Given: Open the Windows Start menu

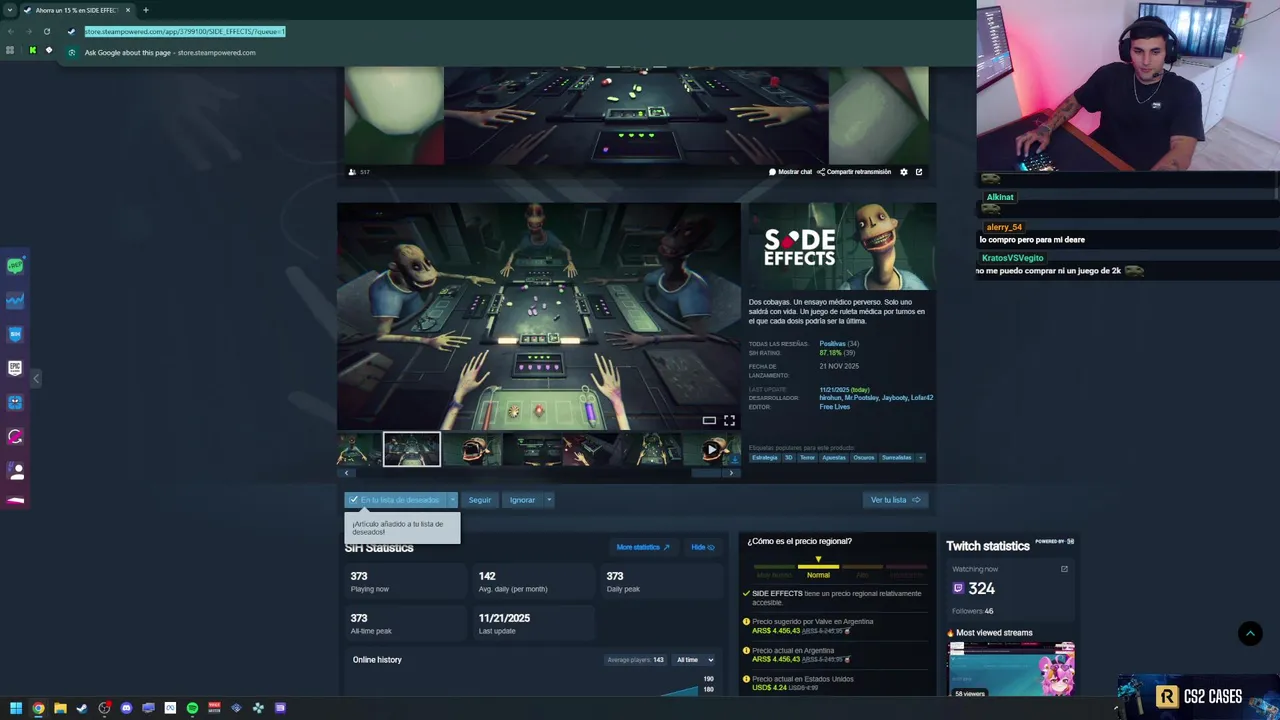Looking at the screenshot, I should tap(16, 708).
